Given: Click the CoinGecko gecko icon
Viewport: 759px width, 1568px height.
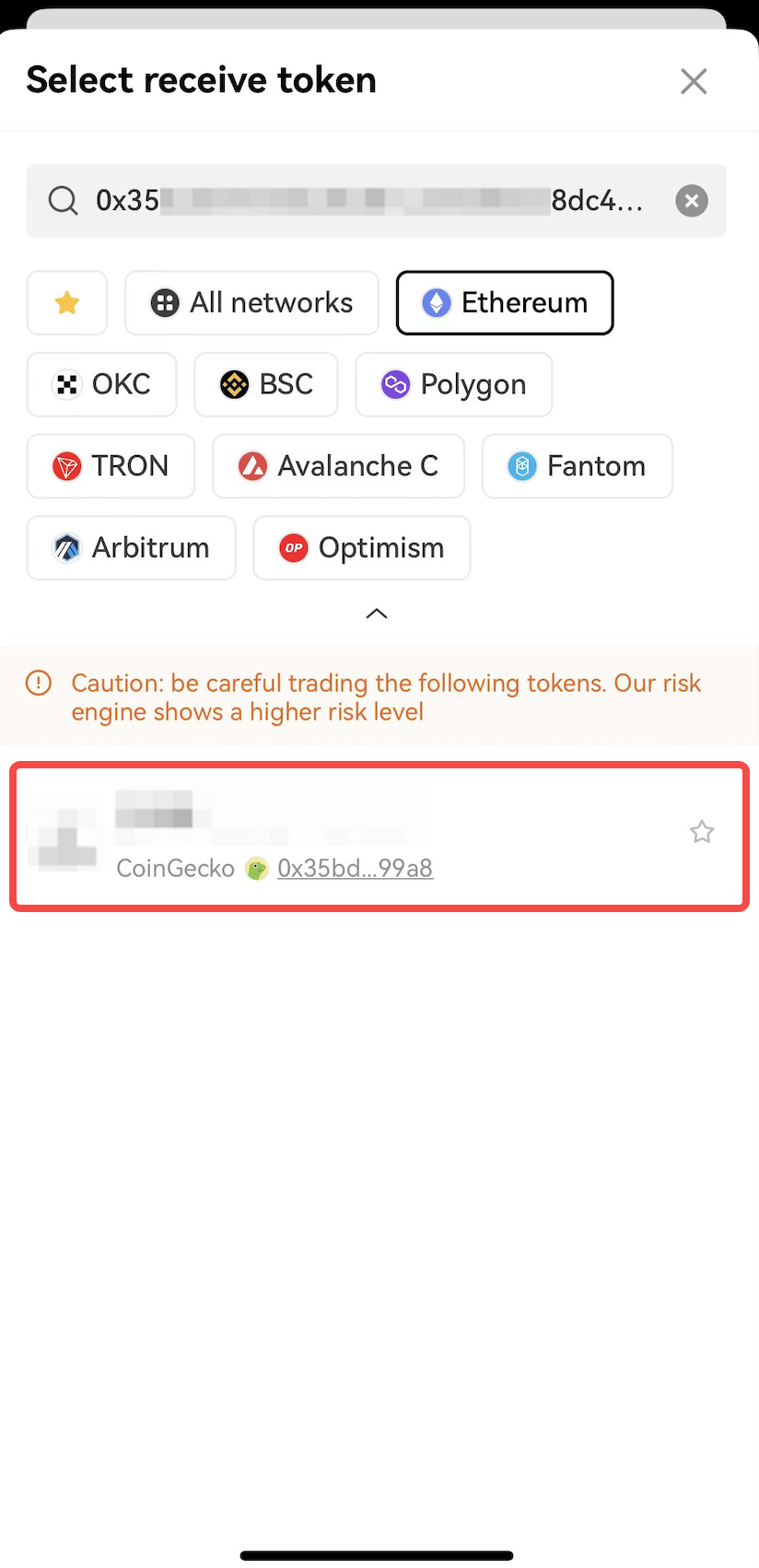Looking at the screenshot, I should pyautogui.click(x=256, y=868).
